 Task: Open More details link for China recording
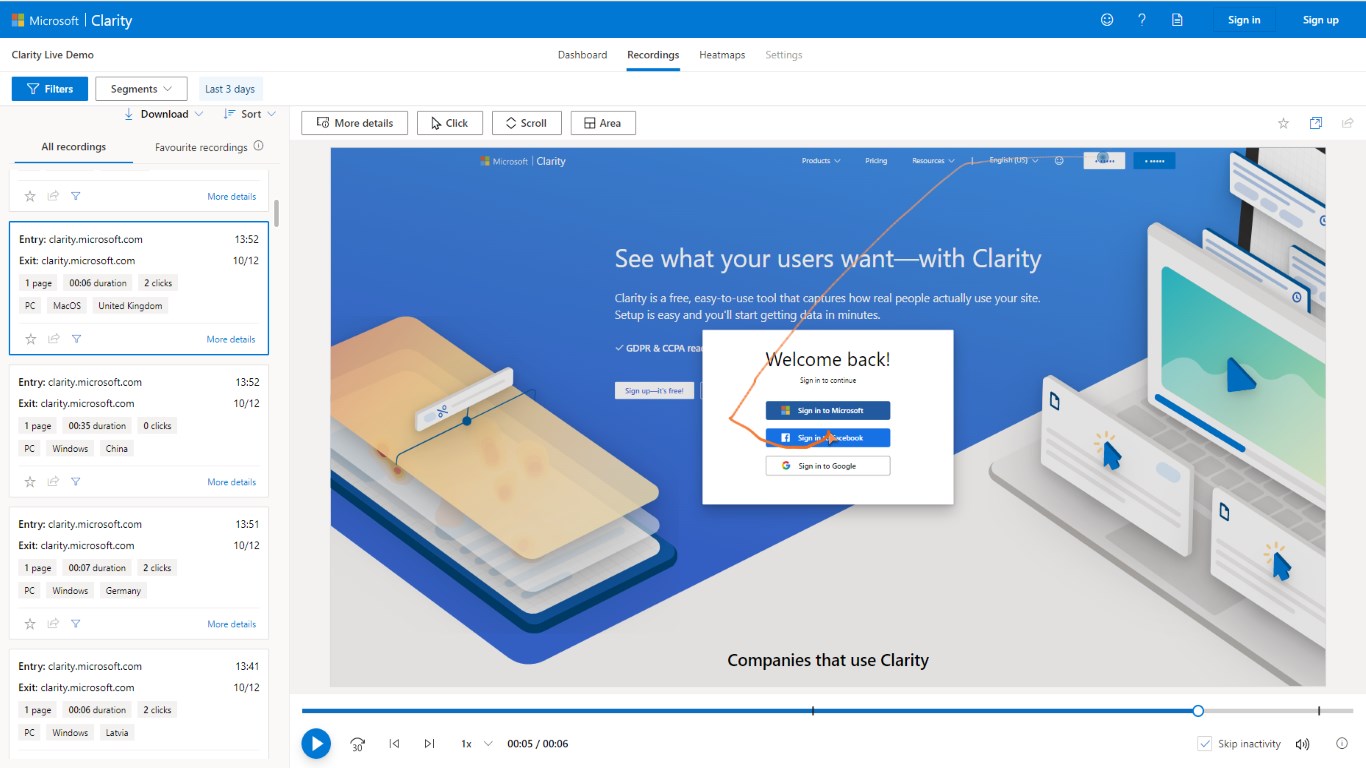point(231,482)
